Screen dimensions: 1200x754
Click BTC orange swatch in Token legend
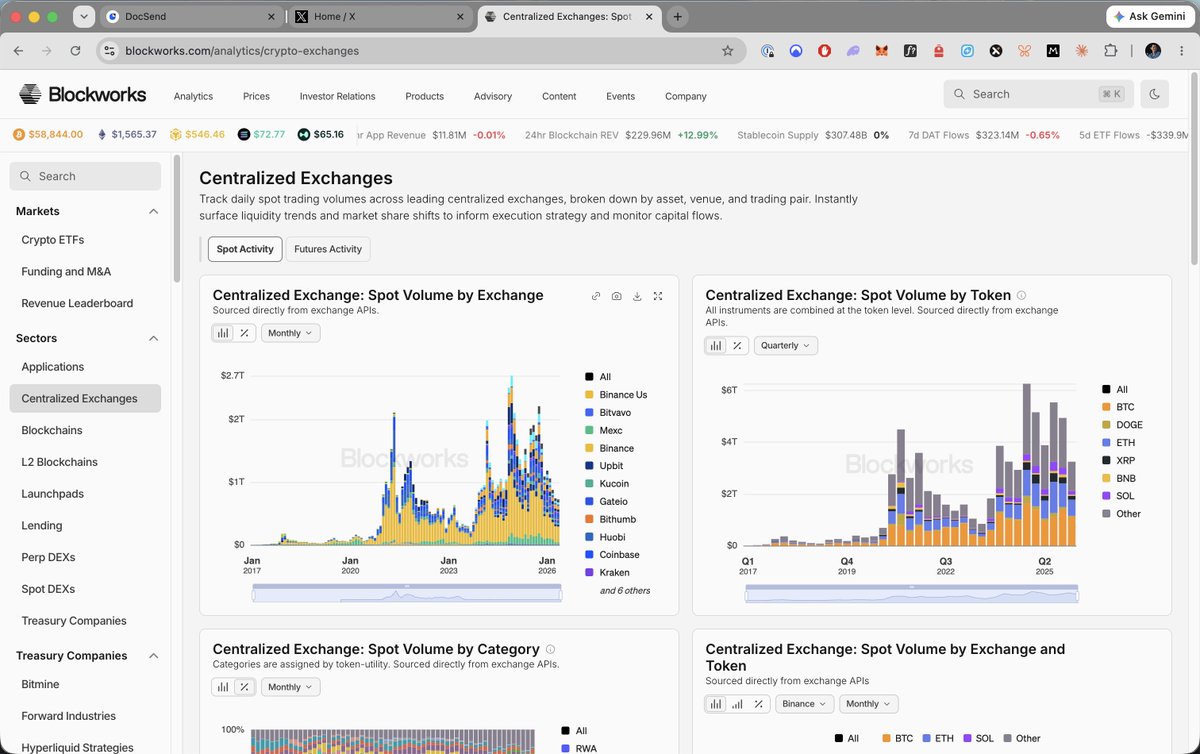[x=1106, y=407]
